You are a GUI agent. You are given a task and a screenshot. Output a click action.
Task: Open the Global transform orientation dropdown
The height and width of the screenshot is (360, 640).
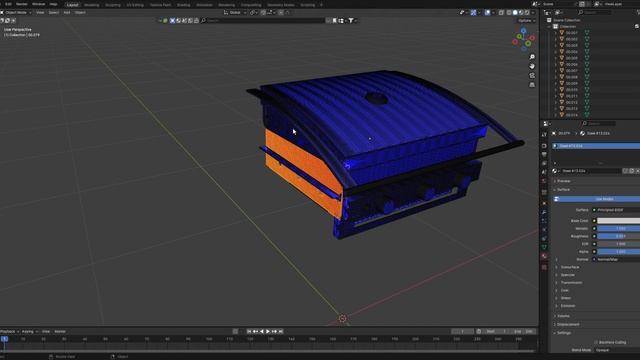235,13
